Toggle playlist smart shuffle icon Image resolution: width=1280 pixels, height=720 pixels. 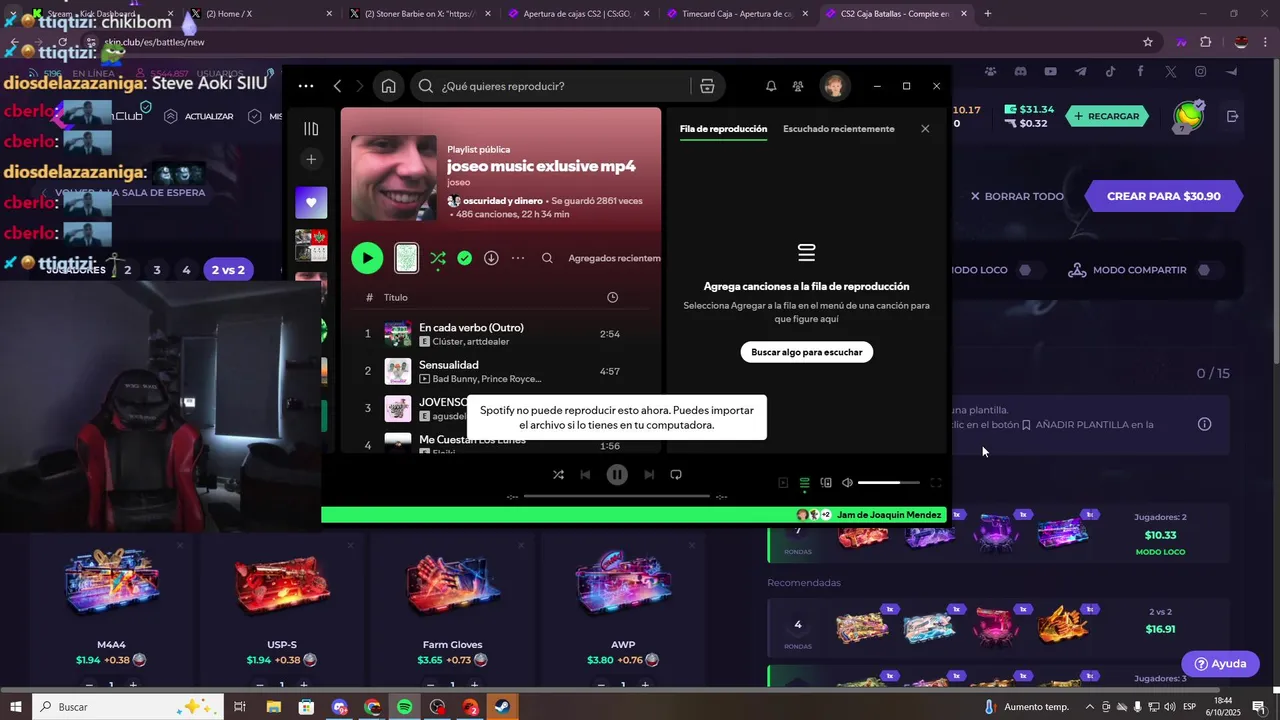[x=438, y=258]
